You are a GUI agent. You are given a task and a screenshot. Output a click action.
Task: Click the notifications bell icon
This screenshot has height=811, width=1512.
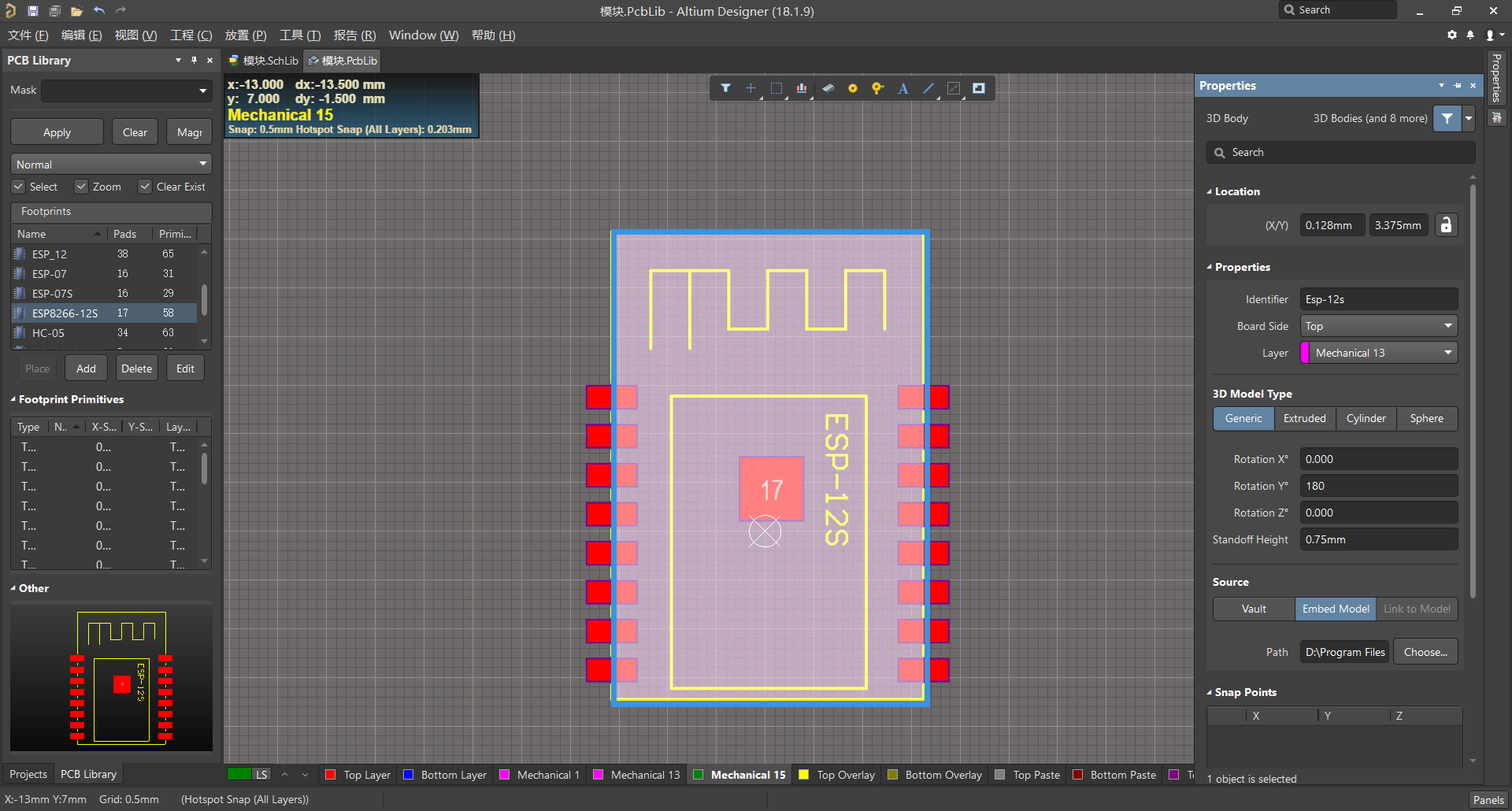pyautogui.click(x=1470, y=35)
